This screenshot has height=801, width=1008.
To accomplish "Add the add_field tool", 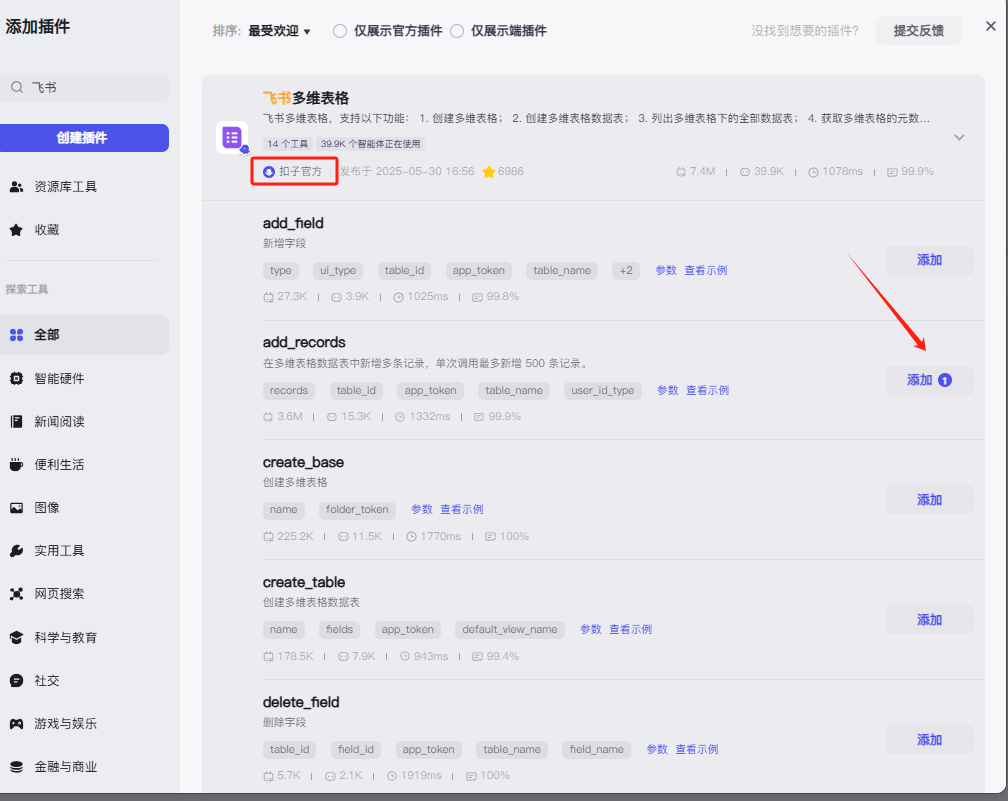I will point(930,260).
